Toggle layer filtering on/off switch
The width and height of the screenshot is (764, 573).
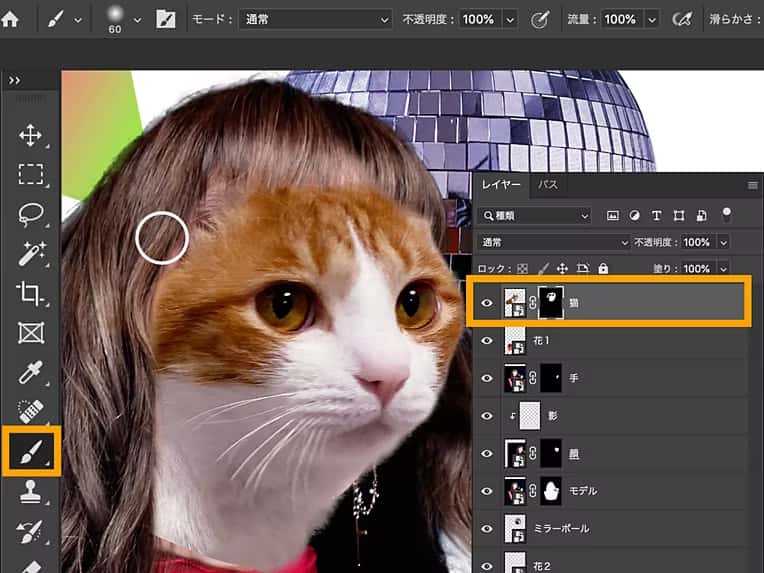(x=726, y=214)
